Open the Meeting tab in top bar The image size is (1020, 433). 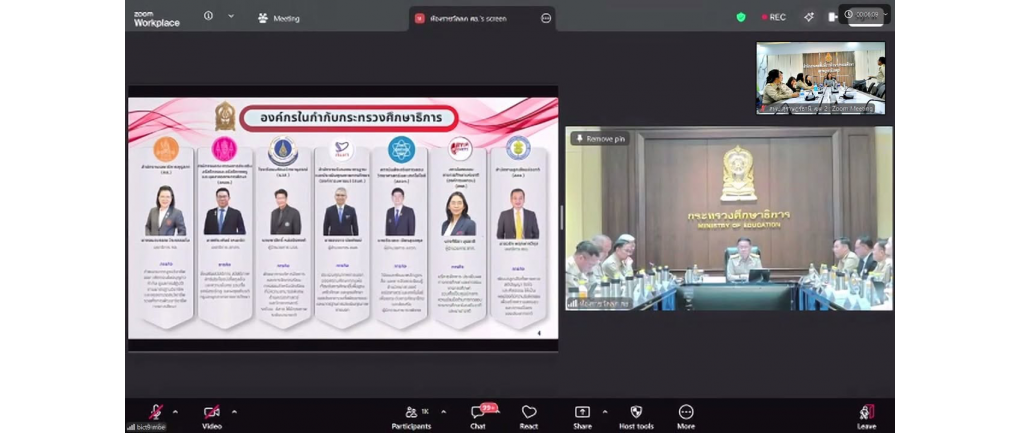tap(279, 18)
